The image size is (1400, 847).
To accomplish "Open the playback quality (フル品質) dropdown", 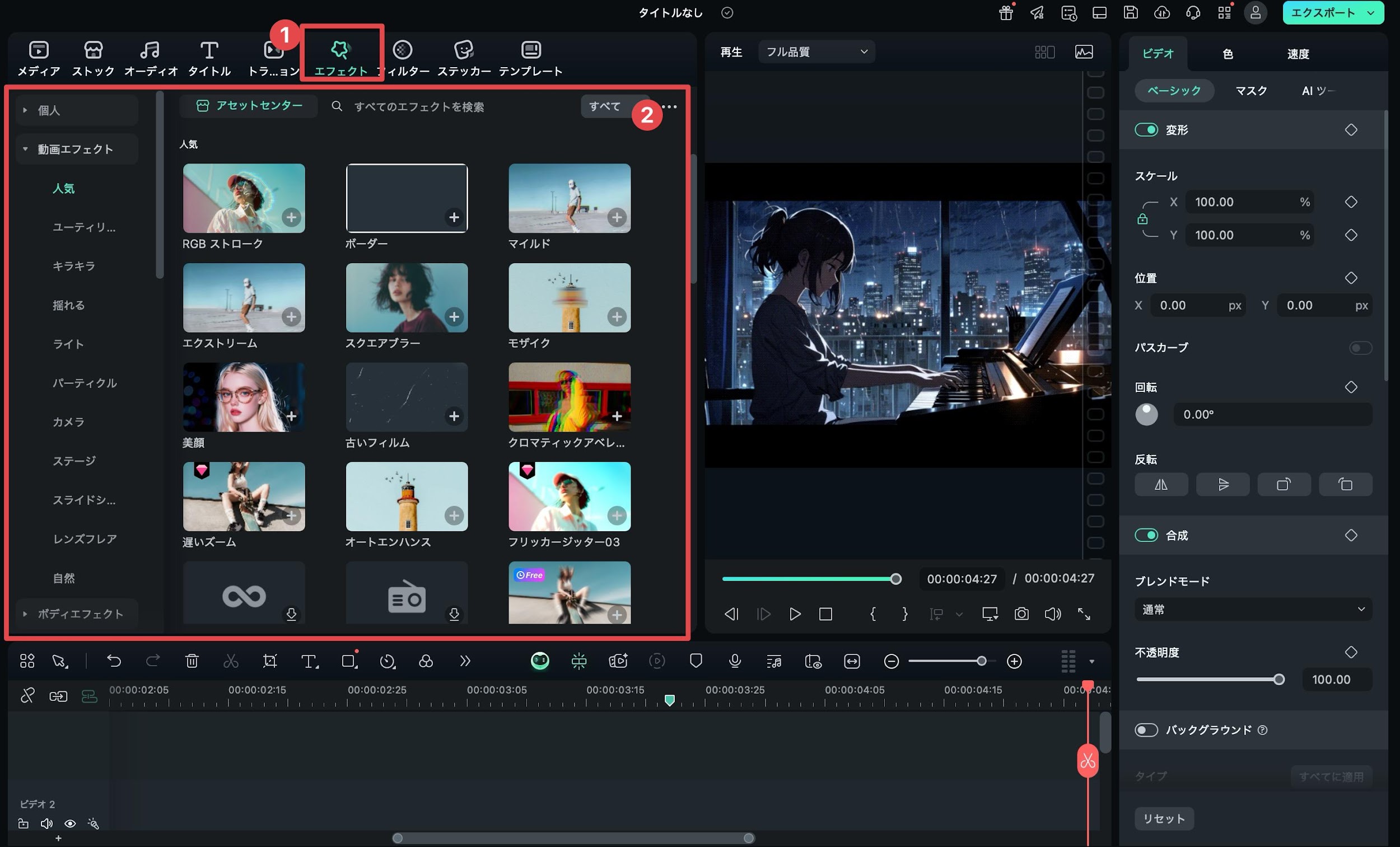I will [816, 52].
